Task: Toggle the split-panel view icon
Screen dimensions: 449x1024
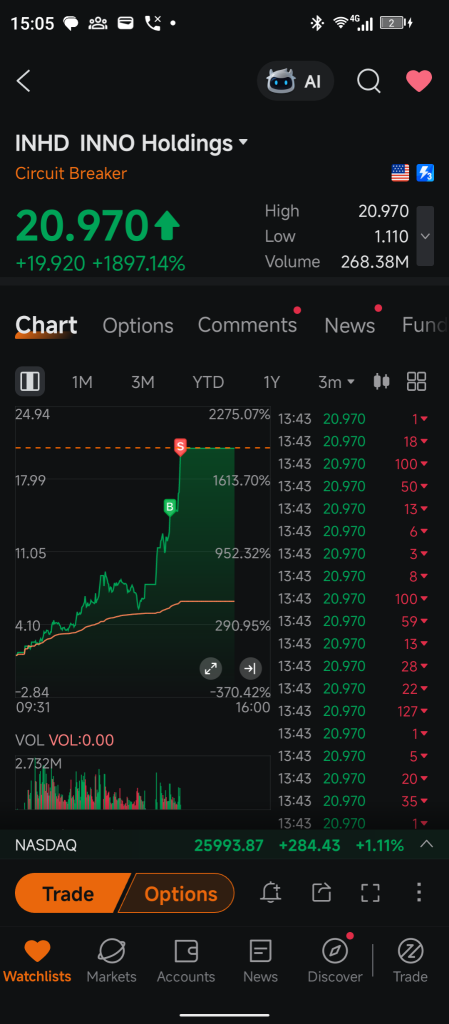Action: pyautogui.click(x=30, y=381)
